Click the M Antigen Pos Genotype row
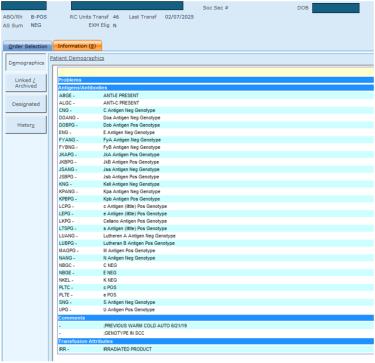This screenshot has width=375, height=363. [216, 250]
